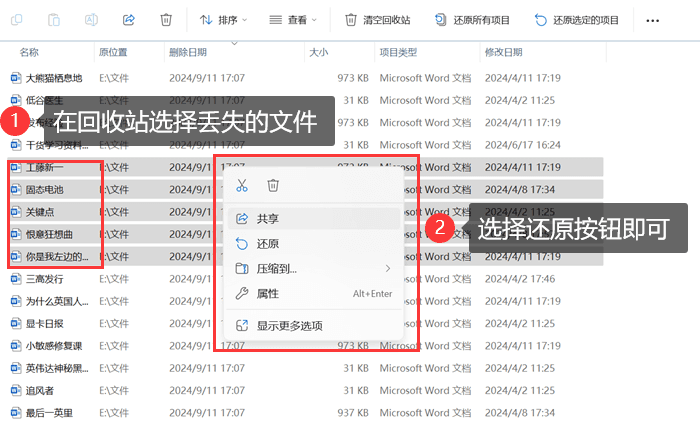
Task: Click the trash icon in context menu
Action: (x=273, y=185)
